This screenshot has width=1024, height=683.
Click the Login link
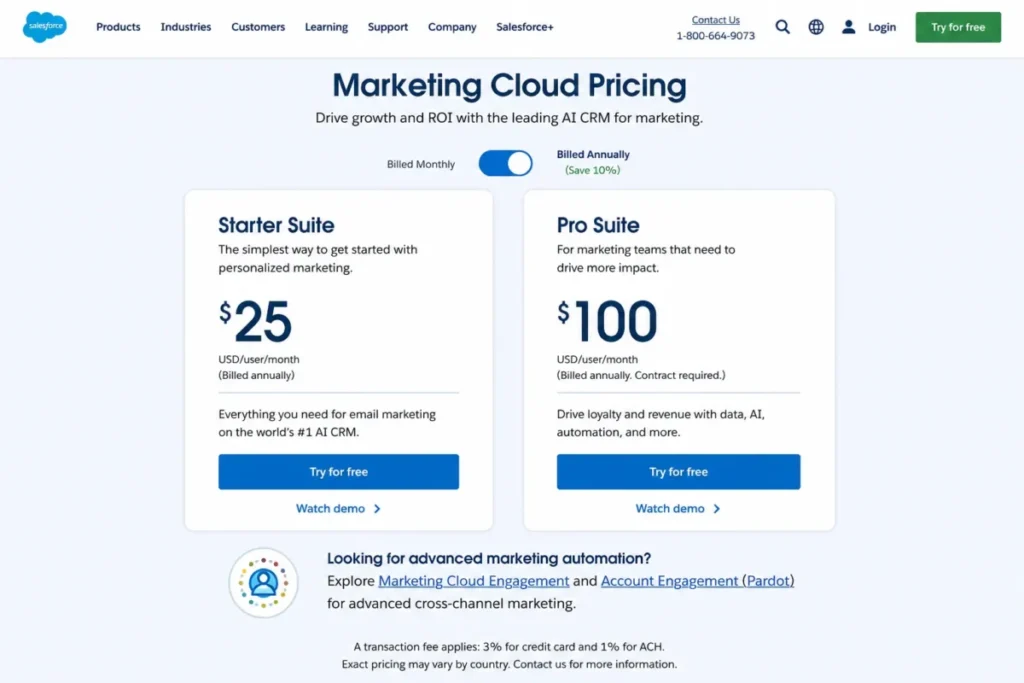(x=882, y=27)
